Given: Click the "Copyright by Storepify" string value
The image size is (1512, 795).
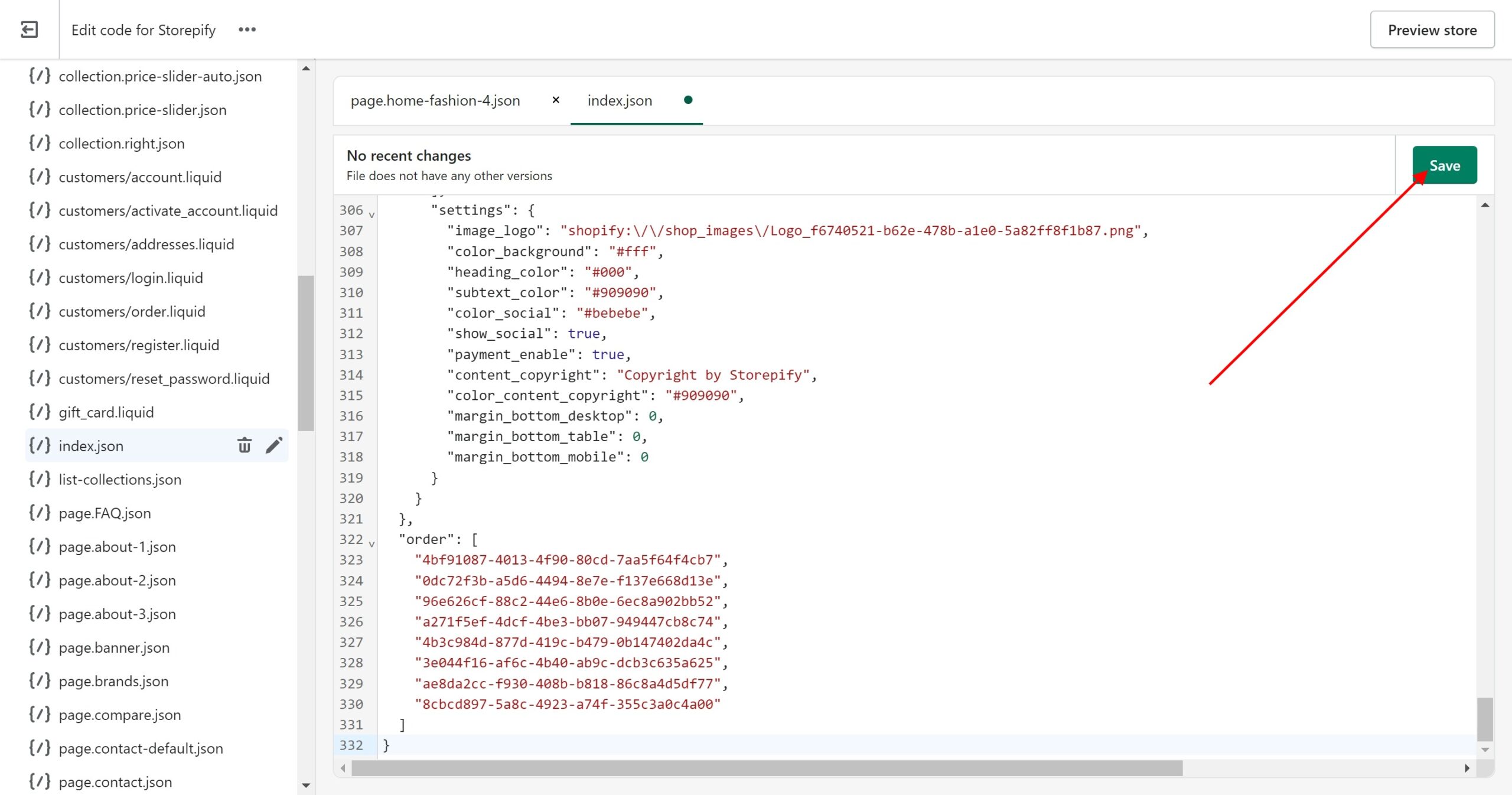Looking at the screenshot, I should point(713,375).
